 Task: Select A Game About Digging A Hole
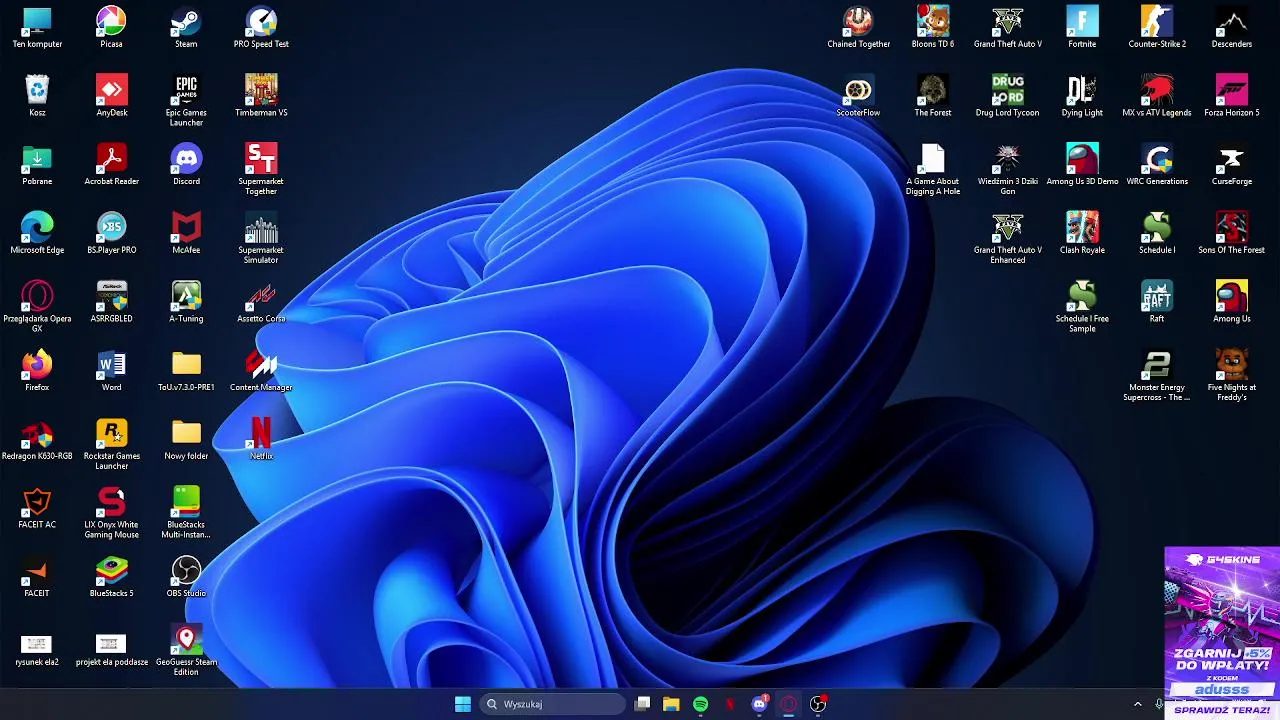coord(933,170)
